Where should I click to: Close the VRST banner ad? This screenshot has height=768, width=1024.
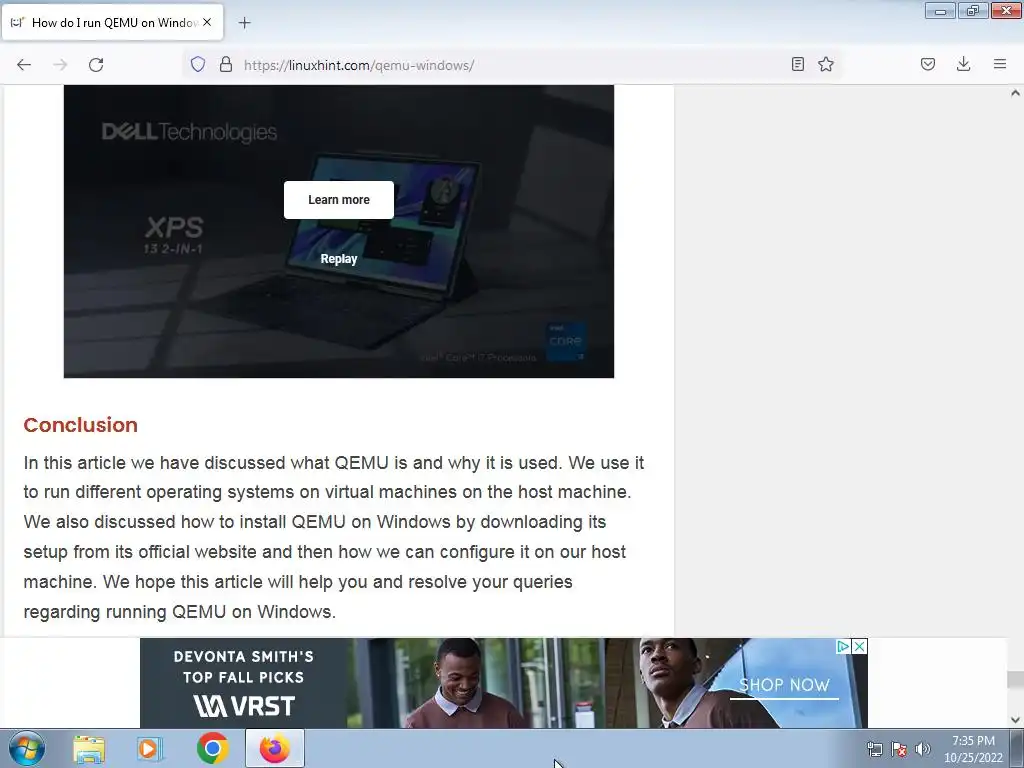[860, 647]
